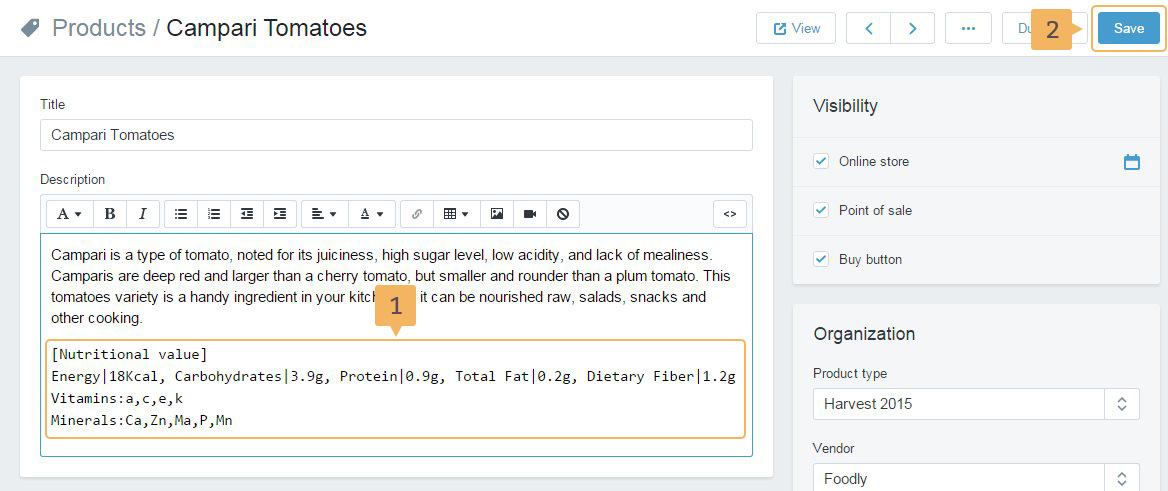The width and height of the screenshot is (1168, 491).
Task: Disable the Buy button checkbox
Action: tap(821, 259)
